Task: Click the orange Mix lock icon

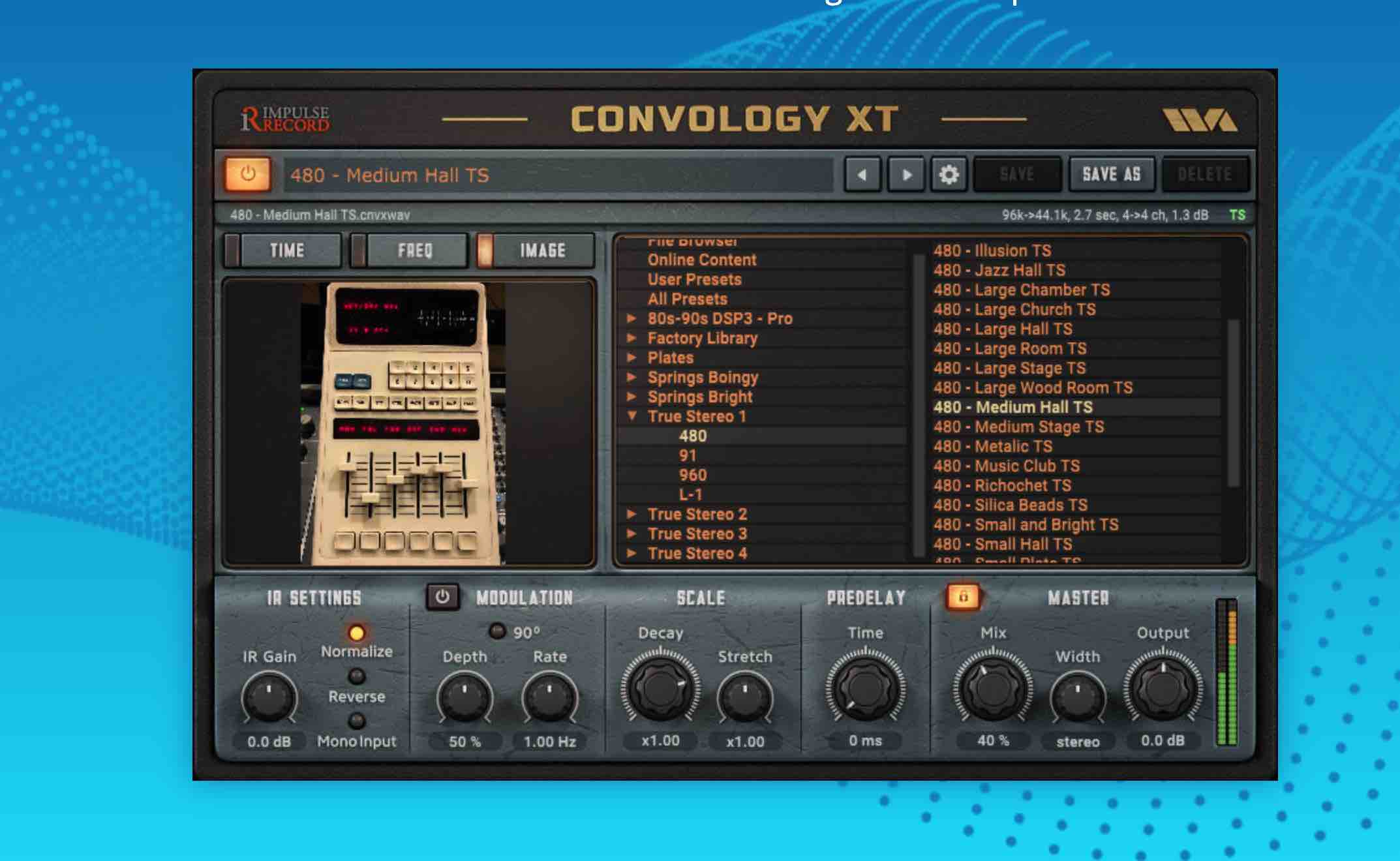Action: point(963,597)
